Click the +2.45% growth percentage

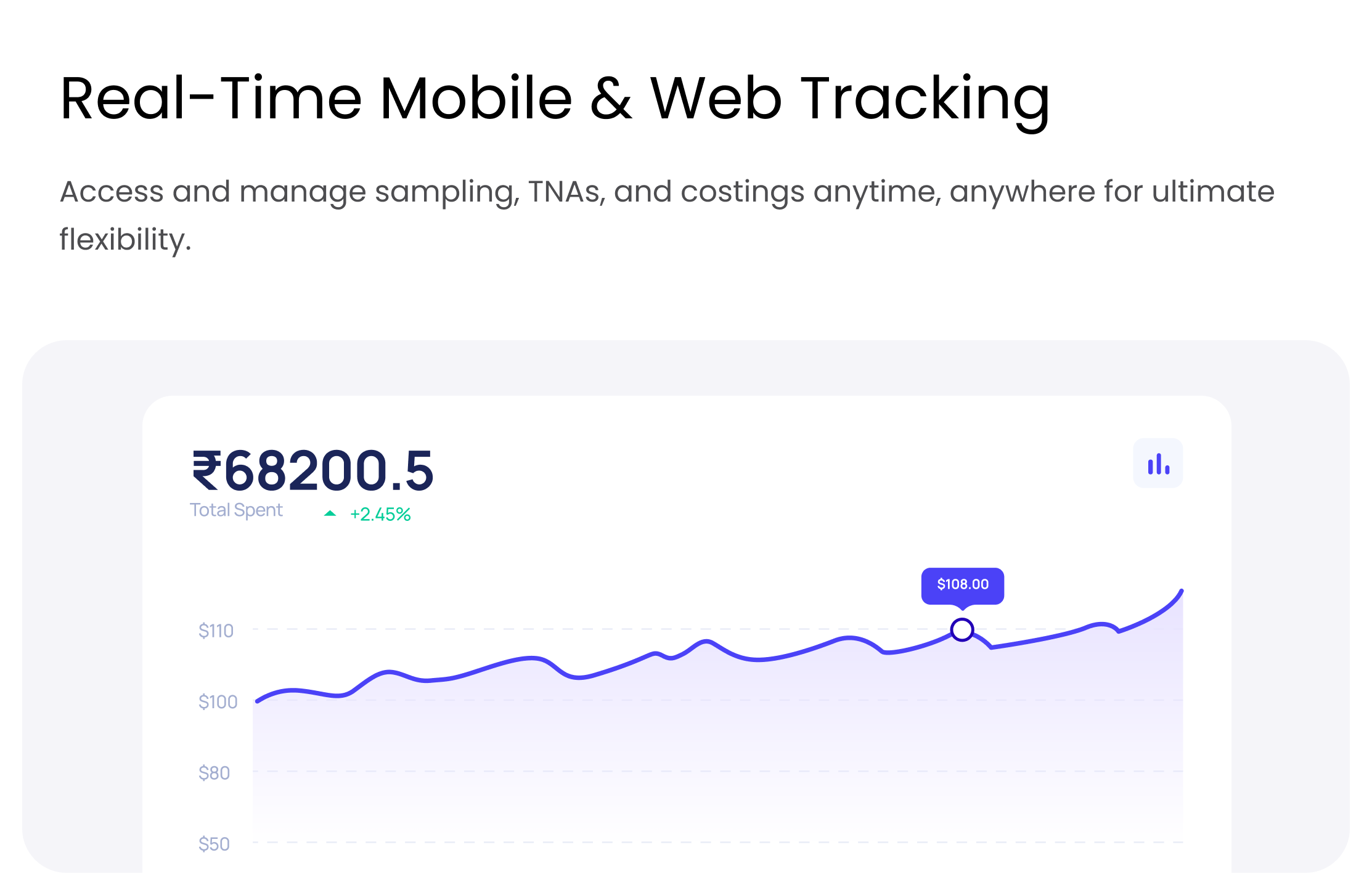point(380,514)
